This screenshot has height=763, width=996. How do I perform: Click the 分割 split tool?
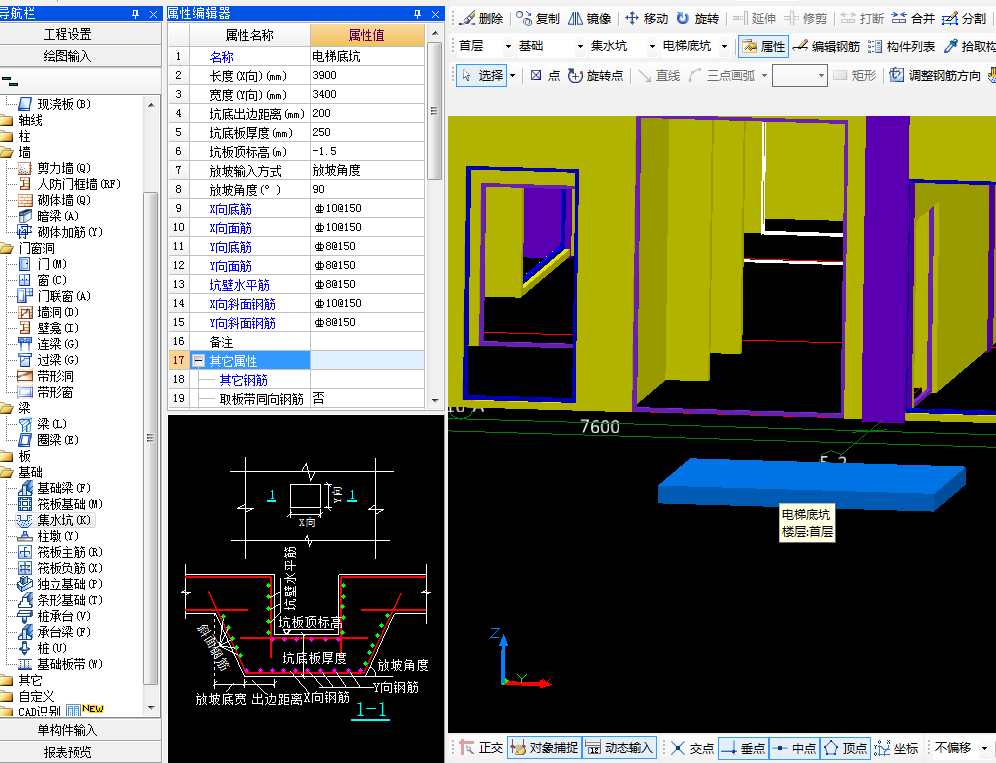tap(964, 18)
